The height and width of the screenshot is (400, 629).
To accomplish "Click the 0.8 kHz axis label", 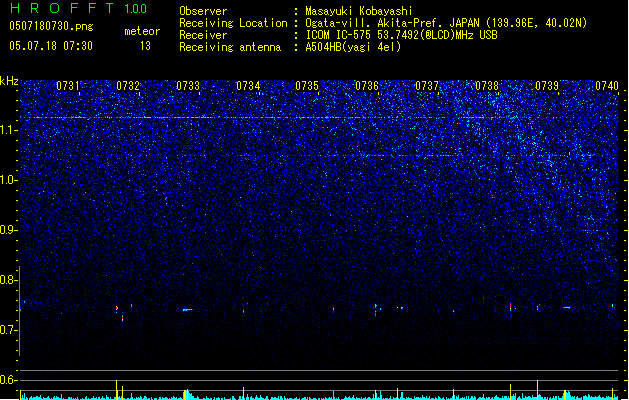I will 9,280.
